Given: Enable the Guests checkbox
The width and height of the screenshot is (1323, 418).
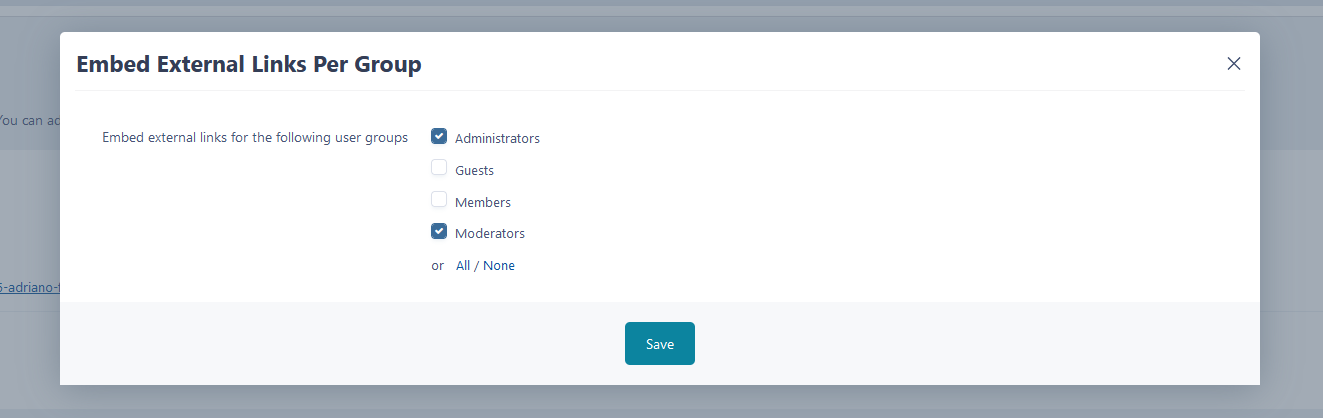Looking at the screenshot, I should click(x=439, y=168).
